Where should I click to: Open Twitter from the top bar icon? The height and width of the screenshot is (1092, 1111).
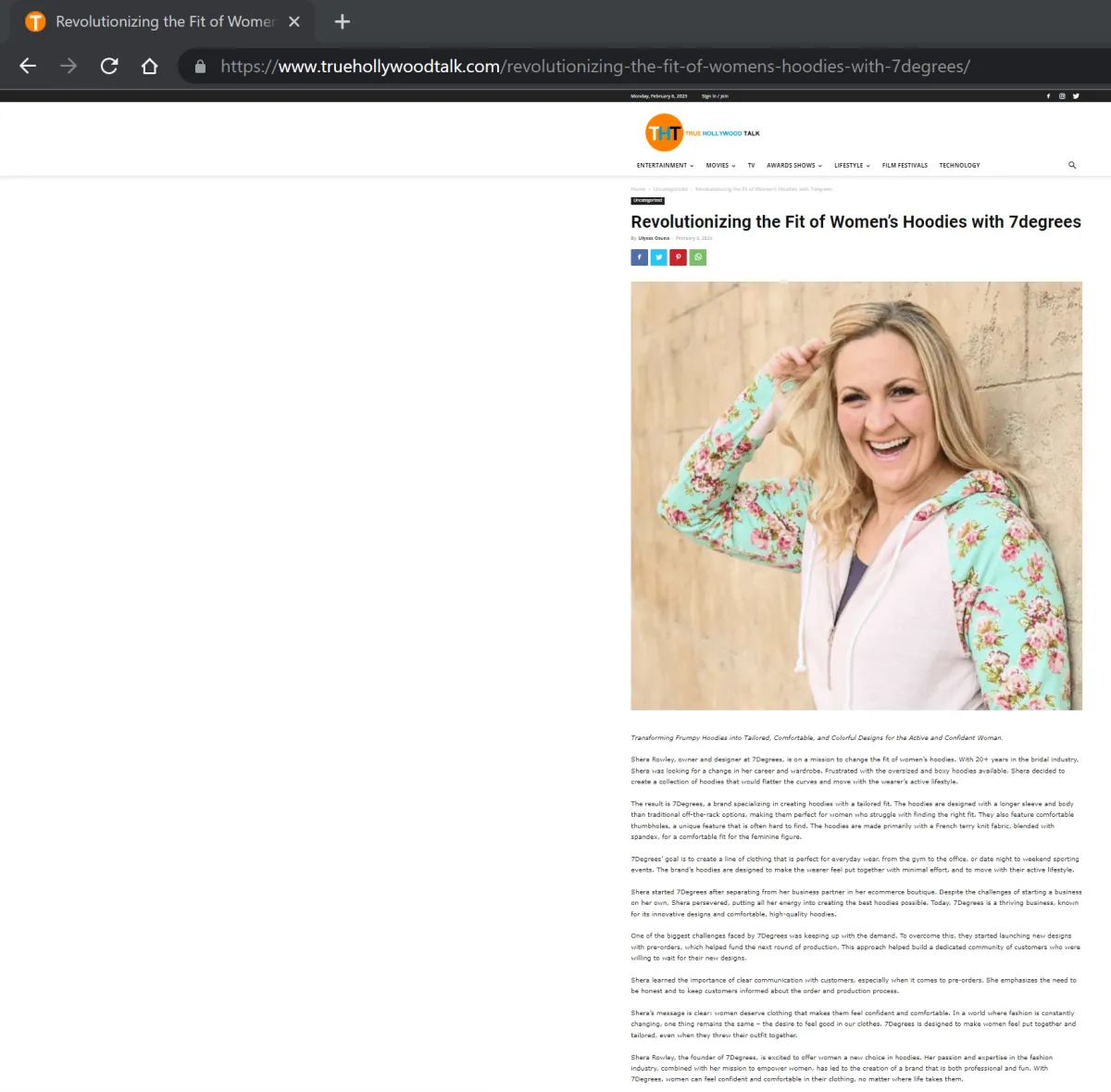(1076, 96)
